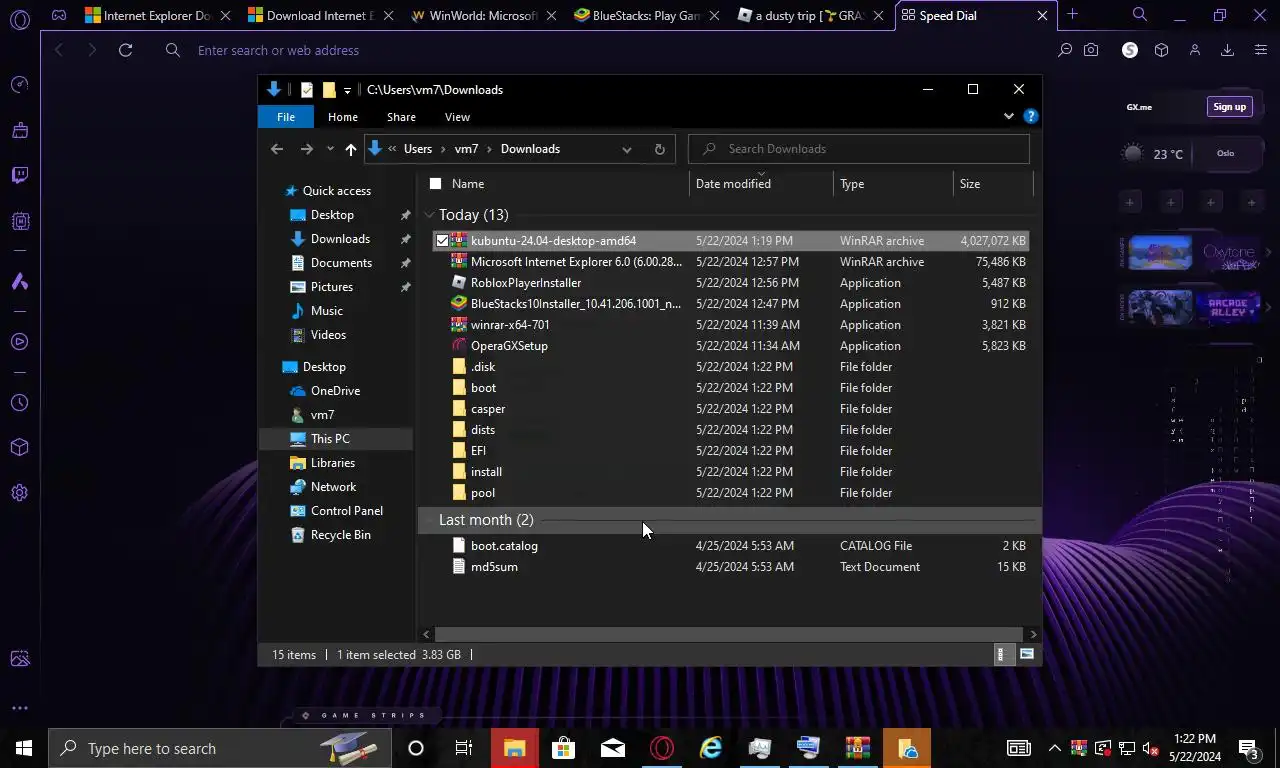Open a new Opera tab
The image size is (1280, 768).
1072,14
